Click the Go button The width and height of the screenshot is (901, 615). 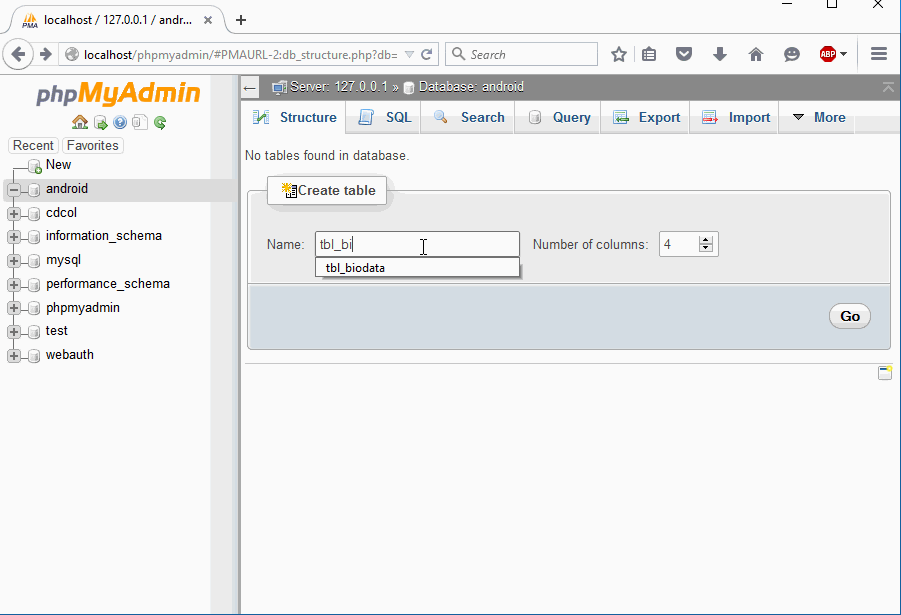(850, 316)
